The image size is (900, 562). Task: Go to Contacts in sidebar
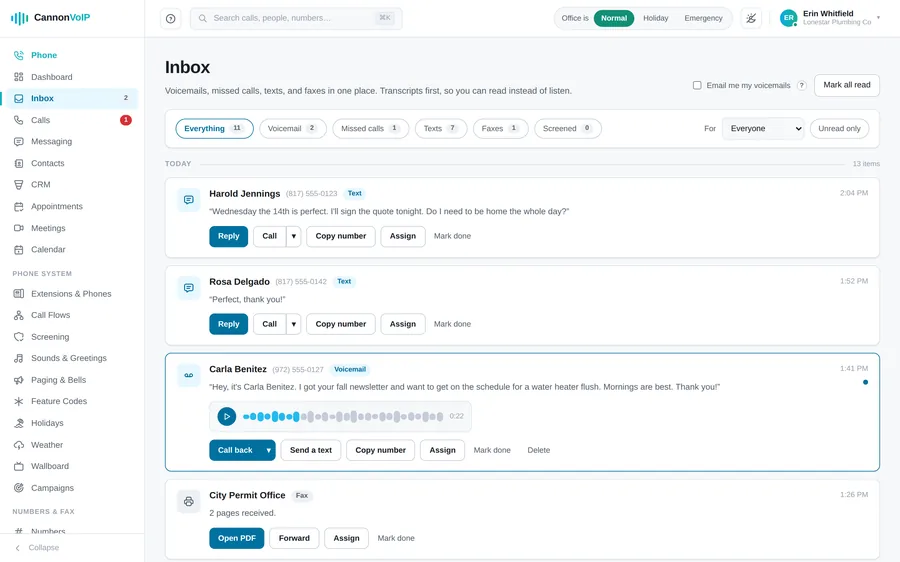click(72, 163)
